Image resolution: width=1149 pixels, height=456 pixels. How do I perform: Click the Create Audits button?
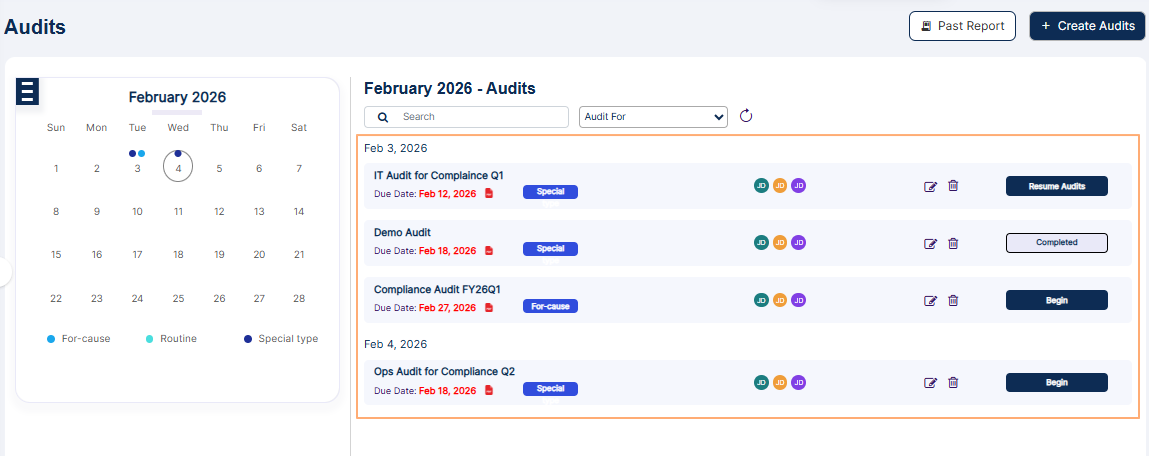(x=1087, y=26)
